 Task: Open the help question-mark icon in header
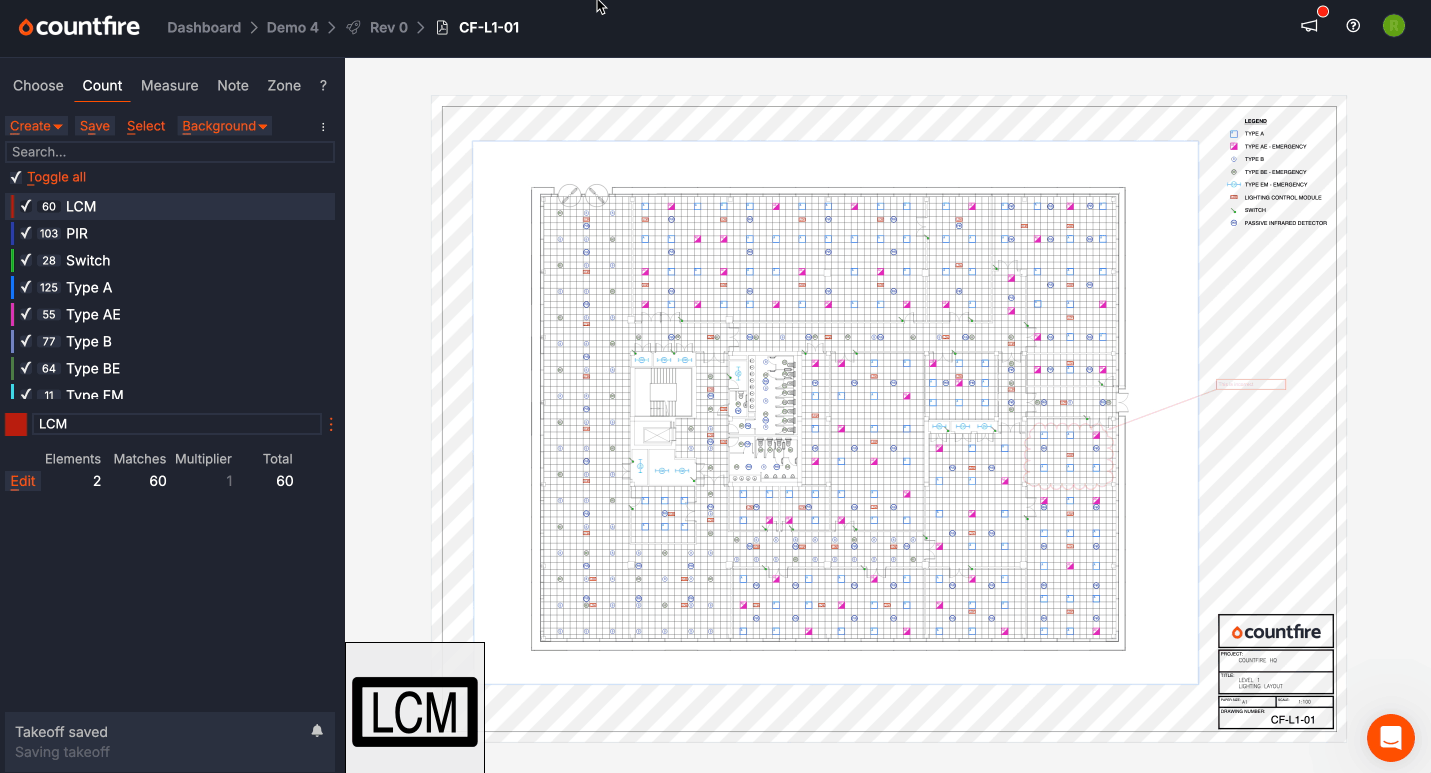1353,26
